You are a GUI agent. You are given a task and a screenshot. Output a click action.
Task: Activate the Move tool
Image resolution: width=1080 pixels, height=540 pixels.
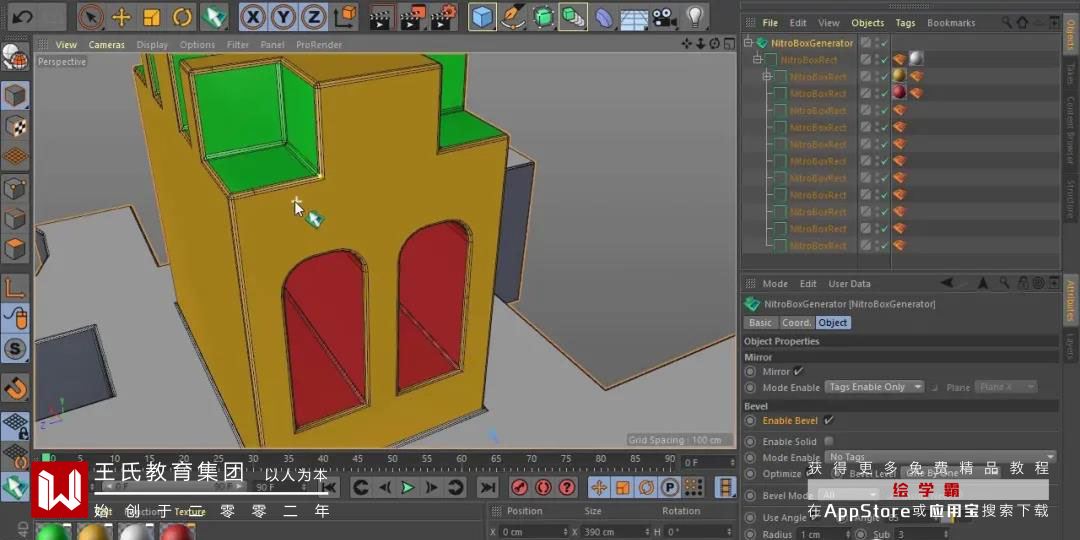[x=121, y=17]
